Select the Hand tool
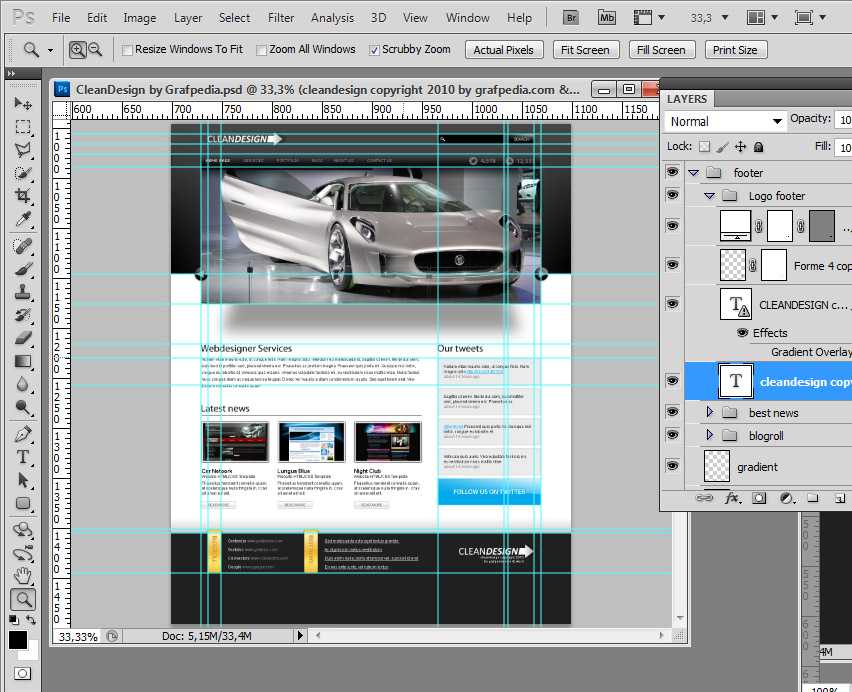852x692 pixels. click(23, 576)
